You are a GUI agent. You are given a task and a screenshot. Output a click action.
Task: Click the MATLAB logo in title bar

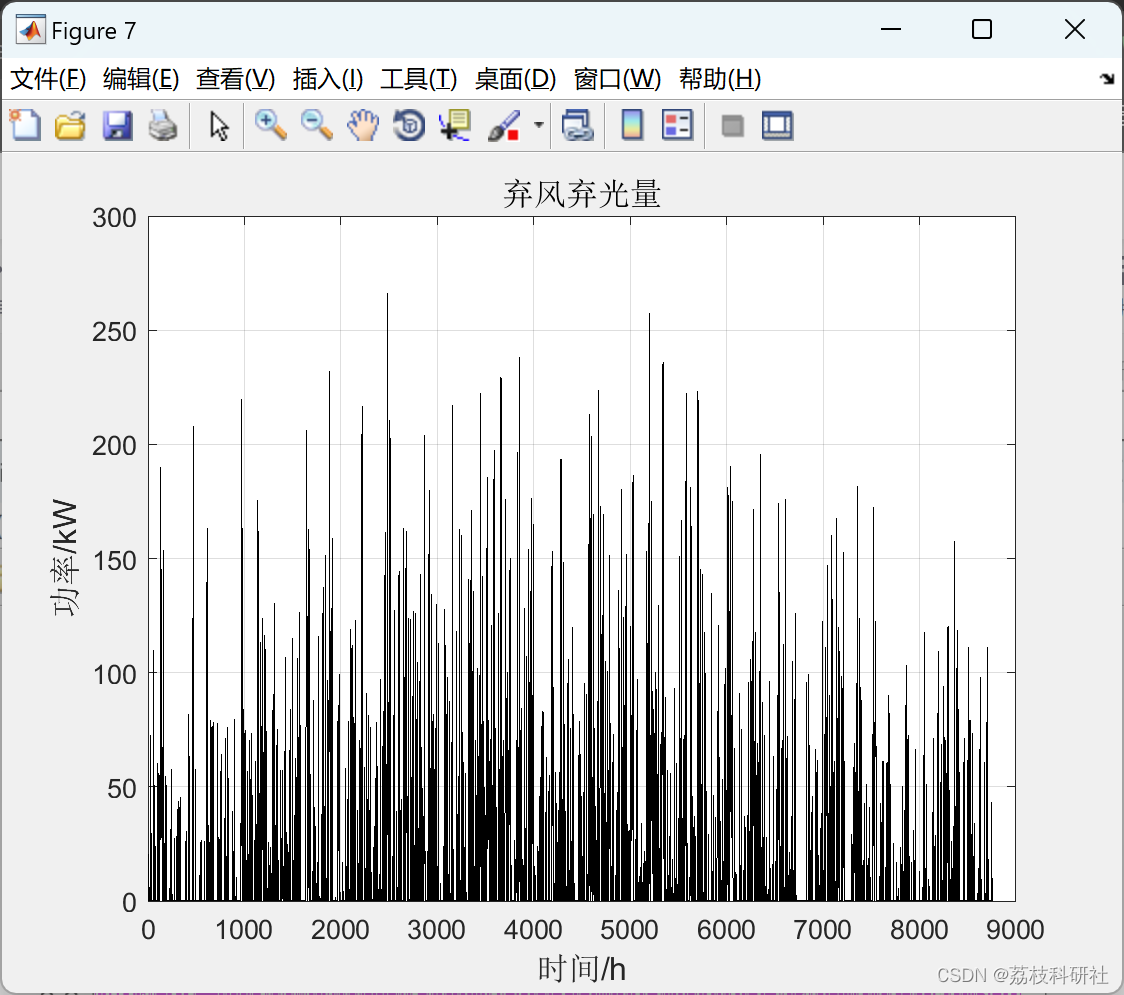(31, 30)
